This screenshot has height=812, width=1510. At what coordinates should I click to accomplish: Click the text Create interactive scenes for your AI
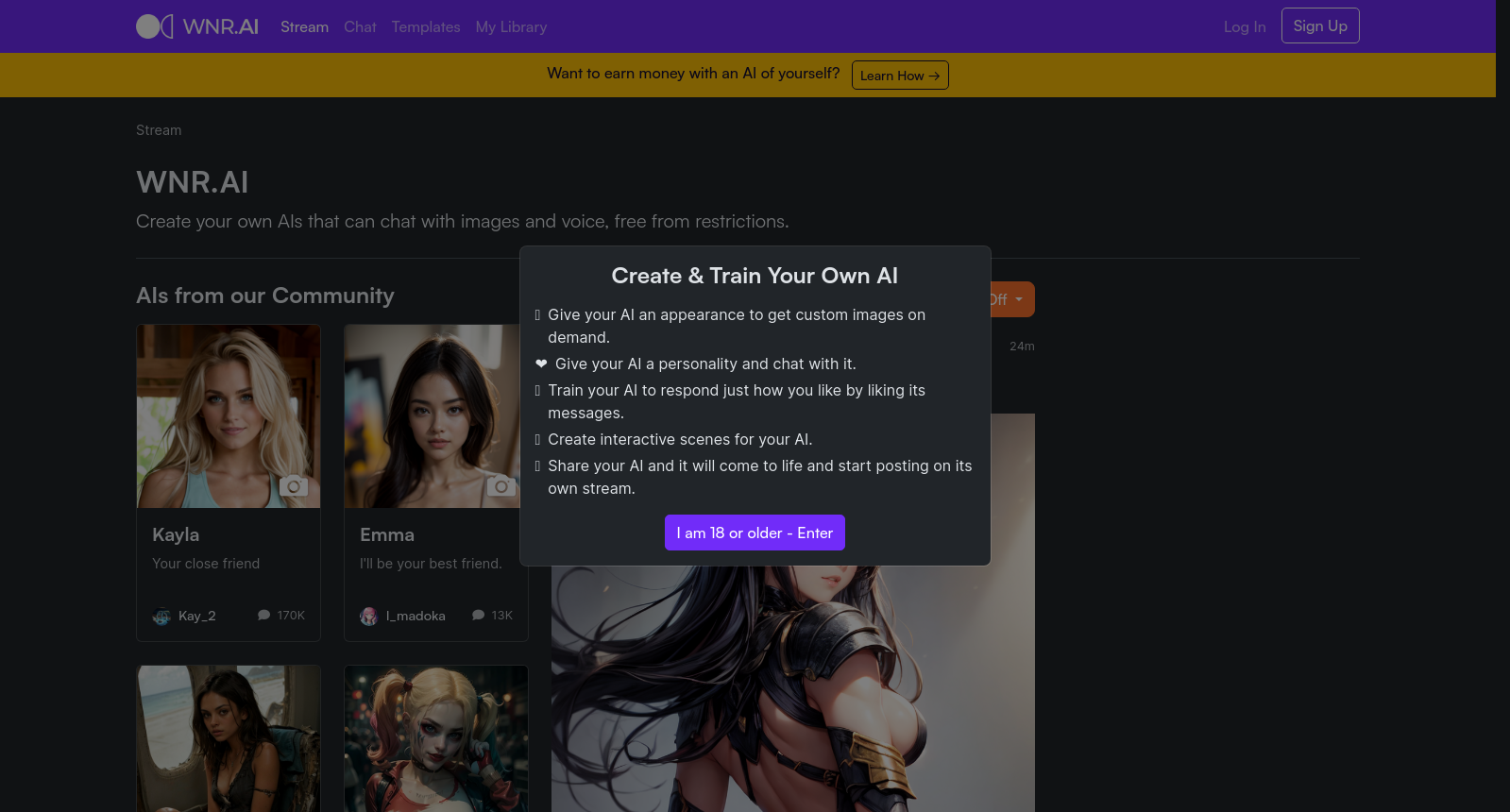(x=680, y=439)
